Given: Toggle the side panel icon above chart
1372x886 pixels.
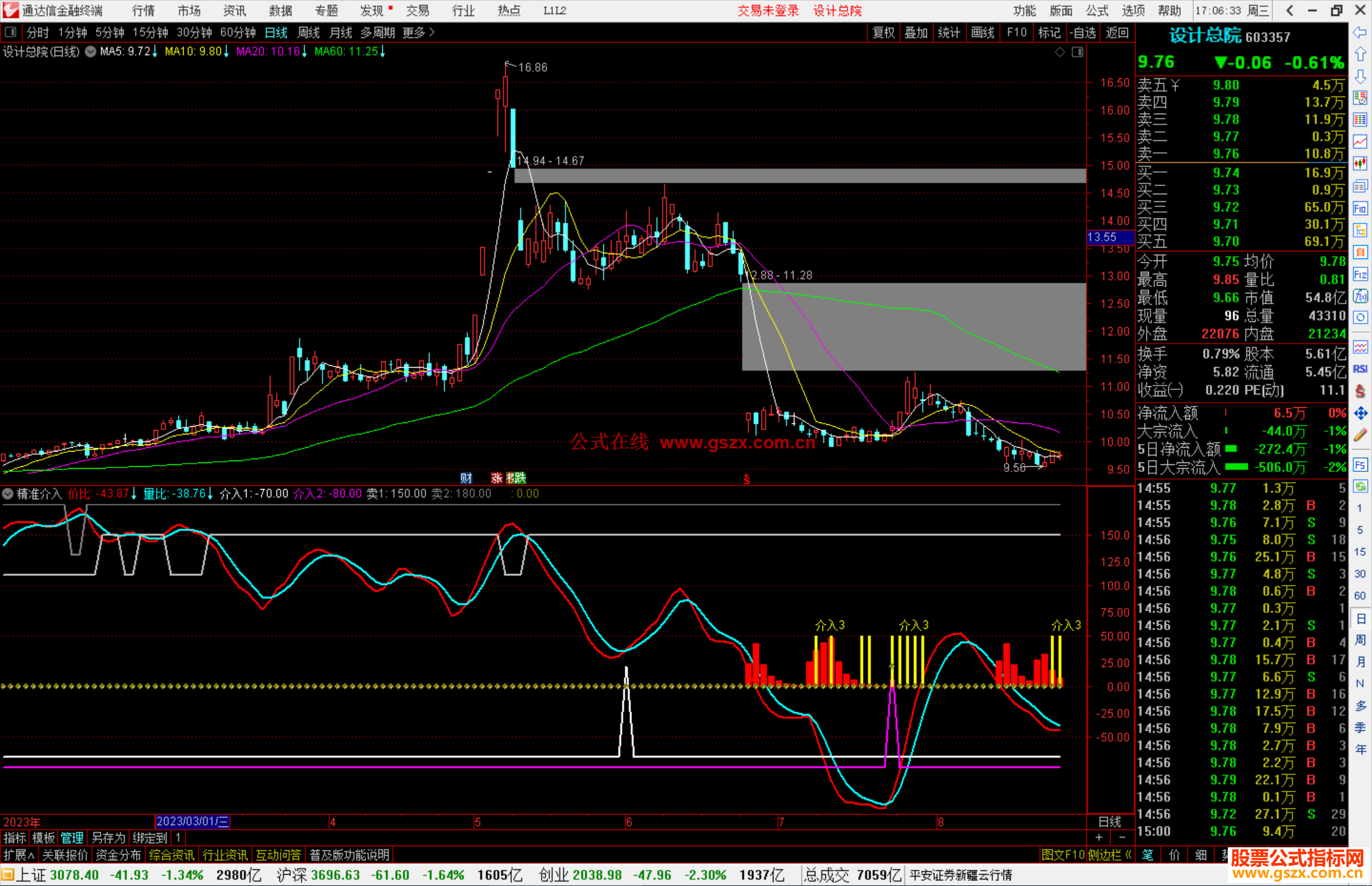Looking at the screenshot, I should coord(1078,52).
